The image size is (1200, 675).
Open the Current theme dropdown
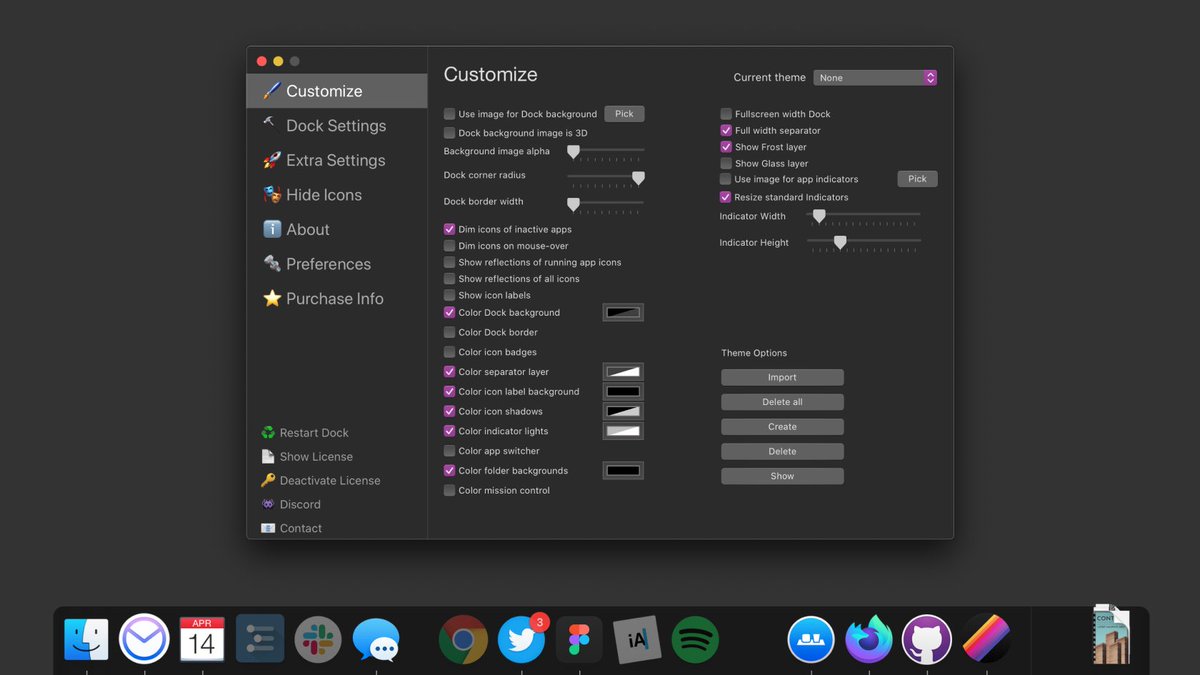click(875, 77)
